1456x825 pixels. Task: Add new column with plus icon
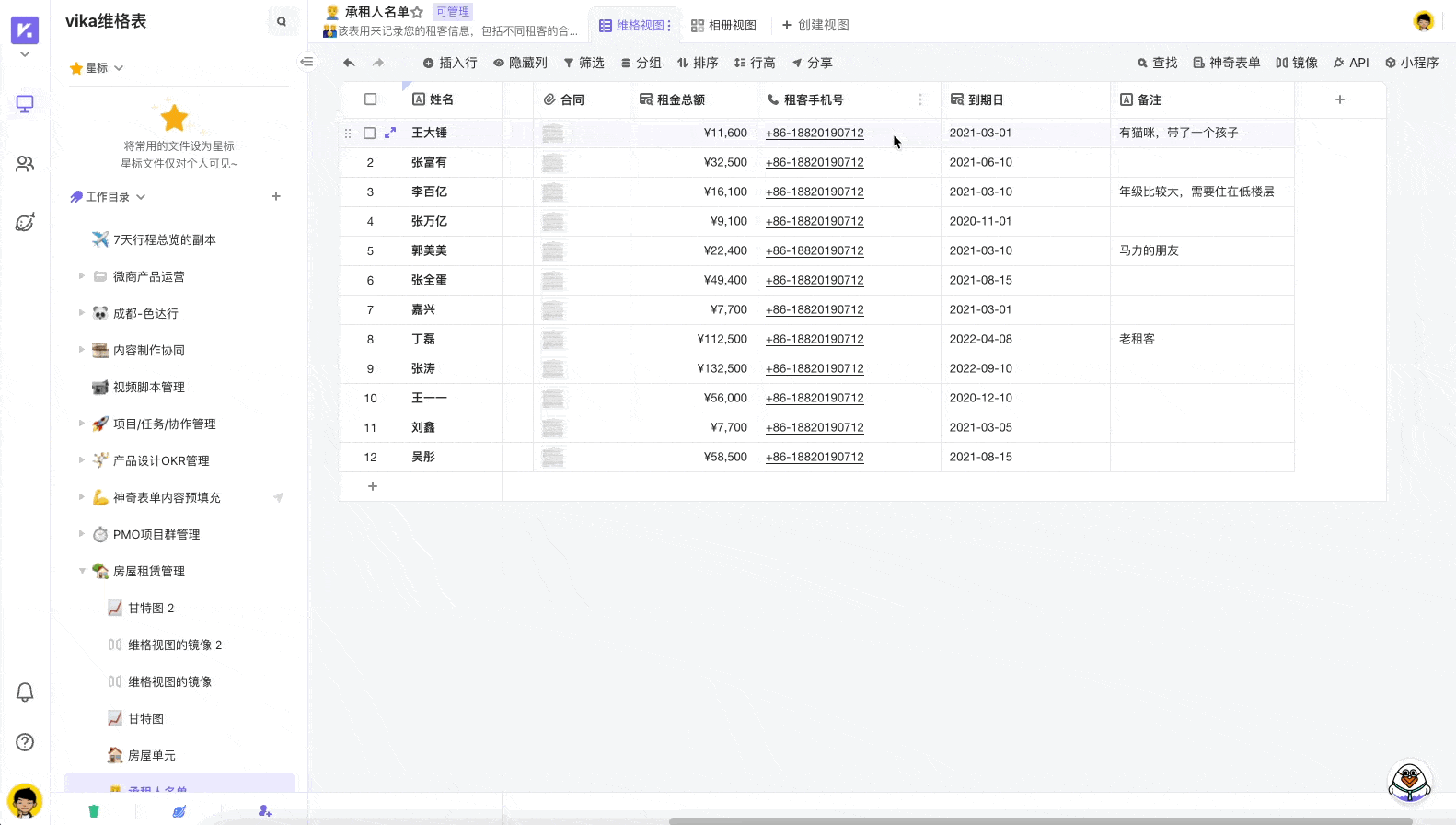pyautogui.click(x=1340, y=99)
